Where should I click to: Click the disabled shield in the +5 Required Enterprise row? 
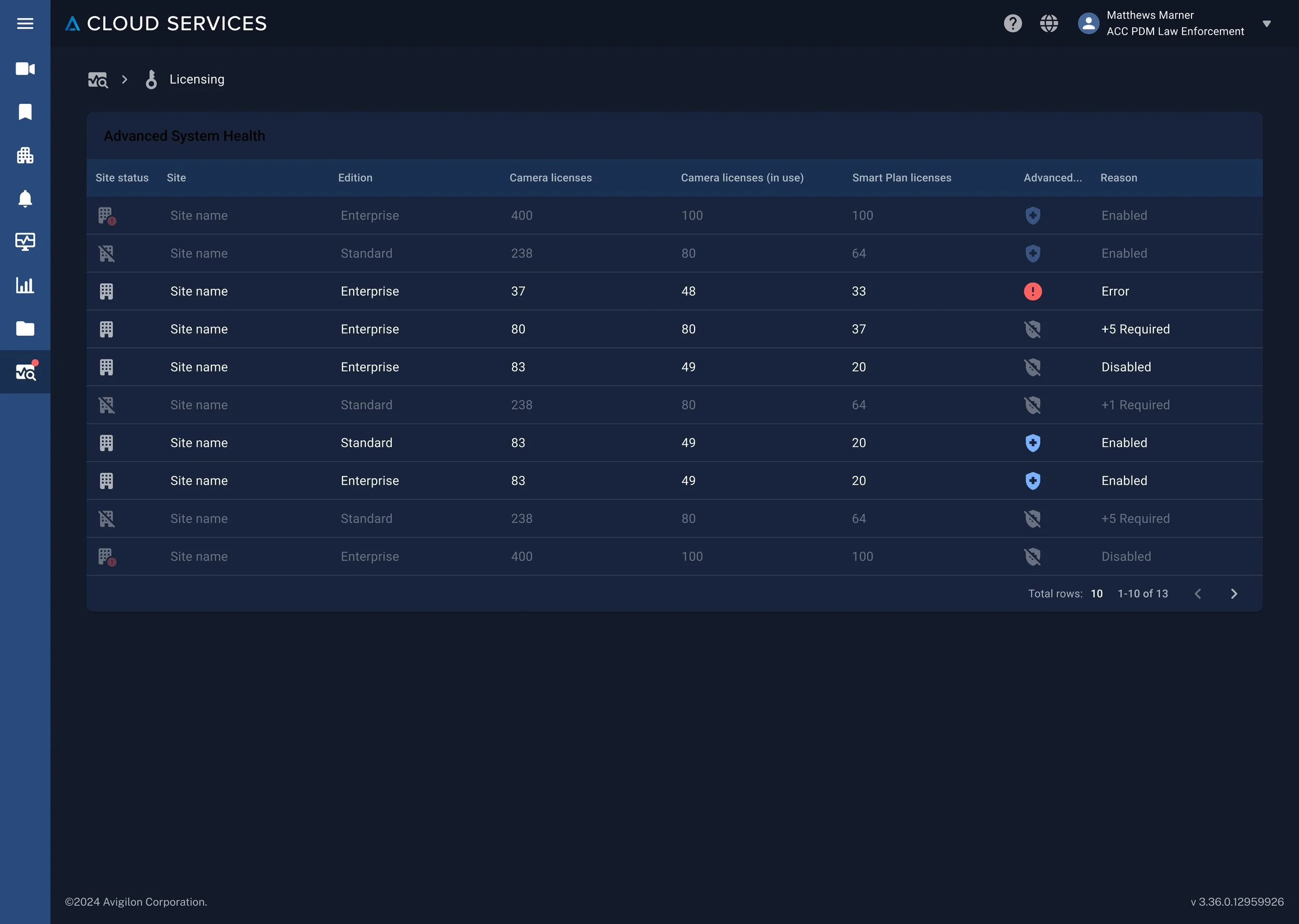pyautogui.click(x=1032, y=329)
